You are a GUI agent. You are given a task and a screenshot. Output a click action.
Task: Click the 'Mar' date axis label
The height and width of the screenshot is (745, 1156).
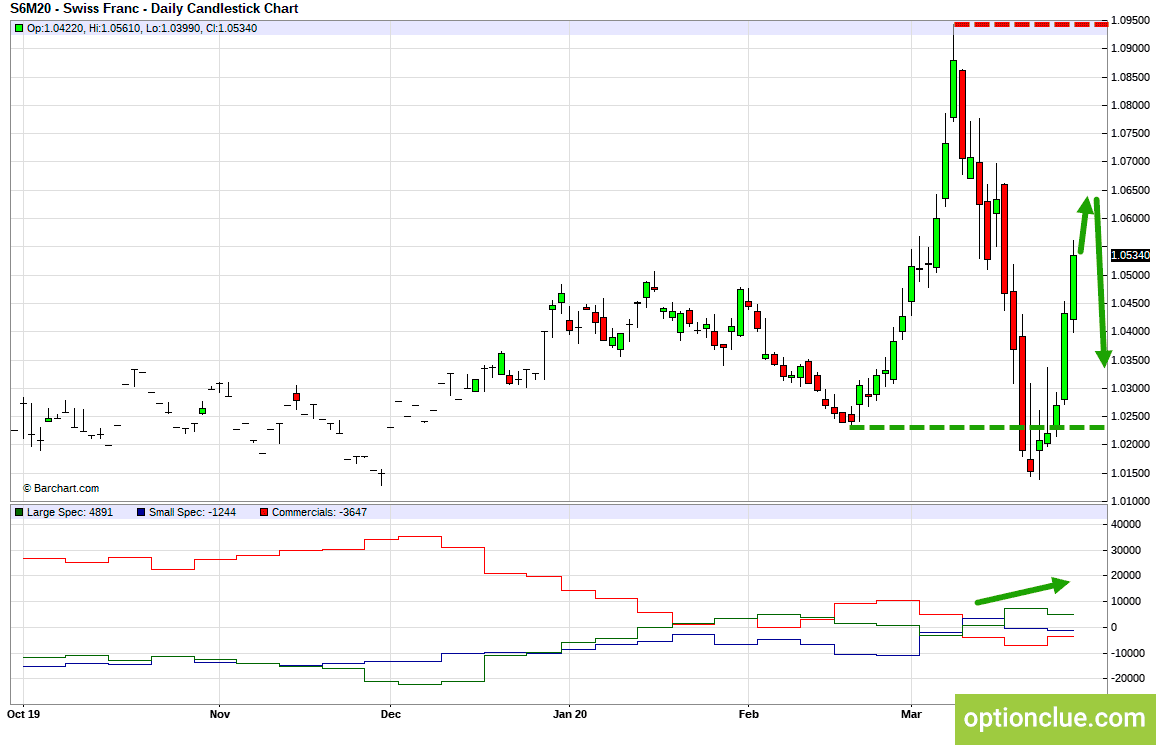pos(912,714)
